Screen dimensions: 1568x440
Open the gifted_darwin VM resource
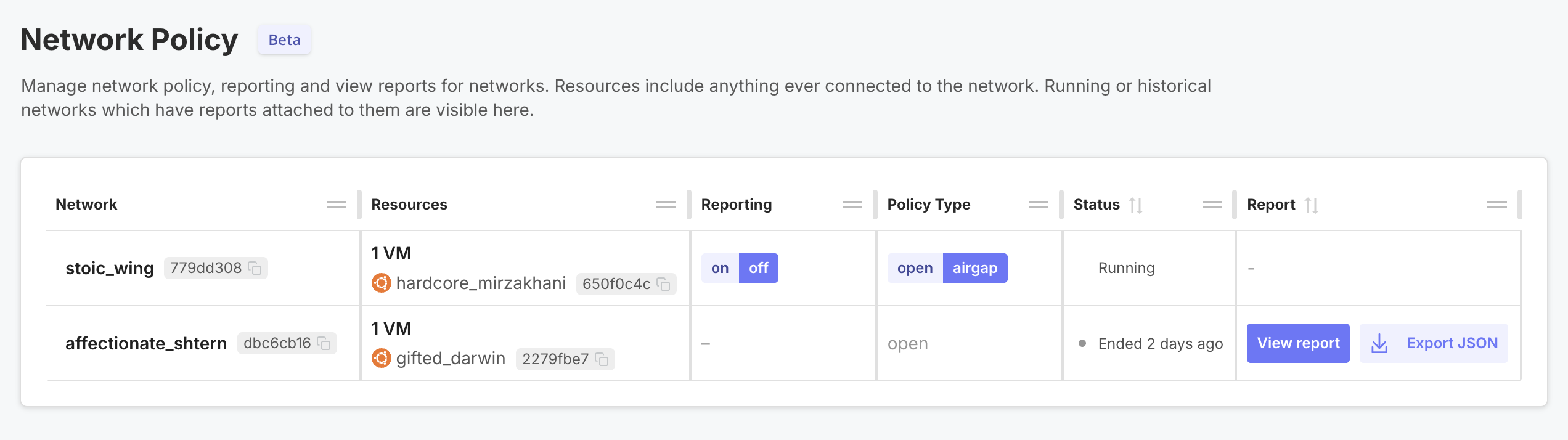451,358
